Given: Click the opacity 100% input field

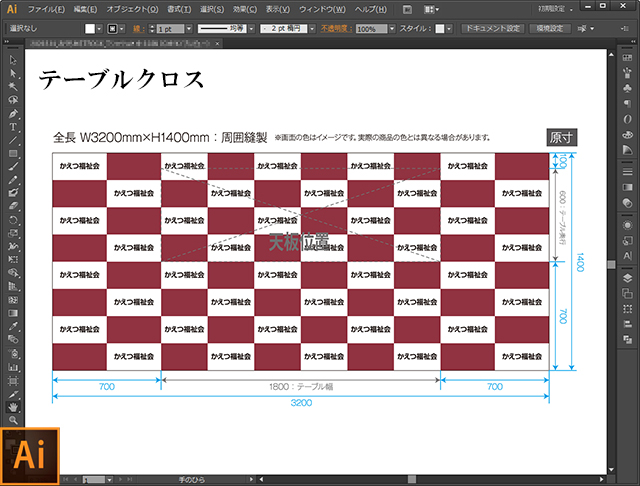Looking at the screenshot, I should click(x=371, y=29).
